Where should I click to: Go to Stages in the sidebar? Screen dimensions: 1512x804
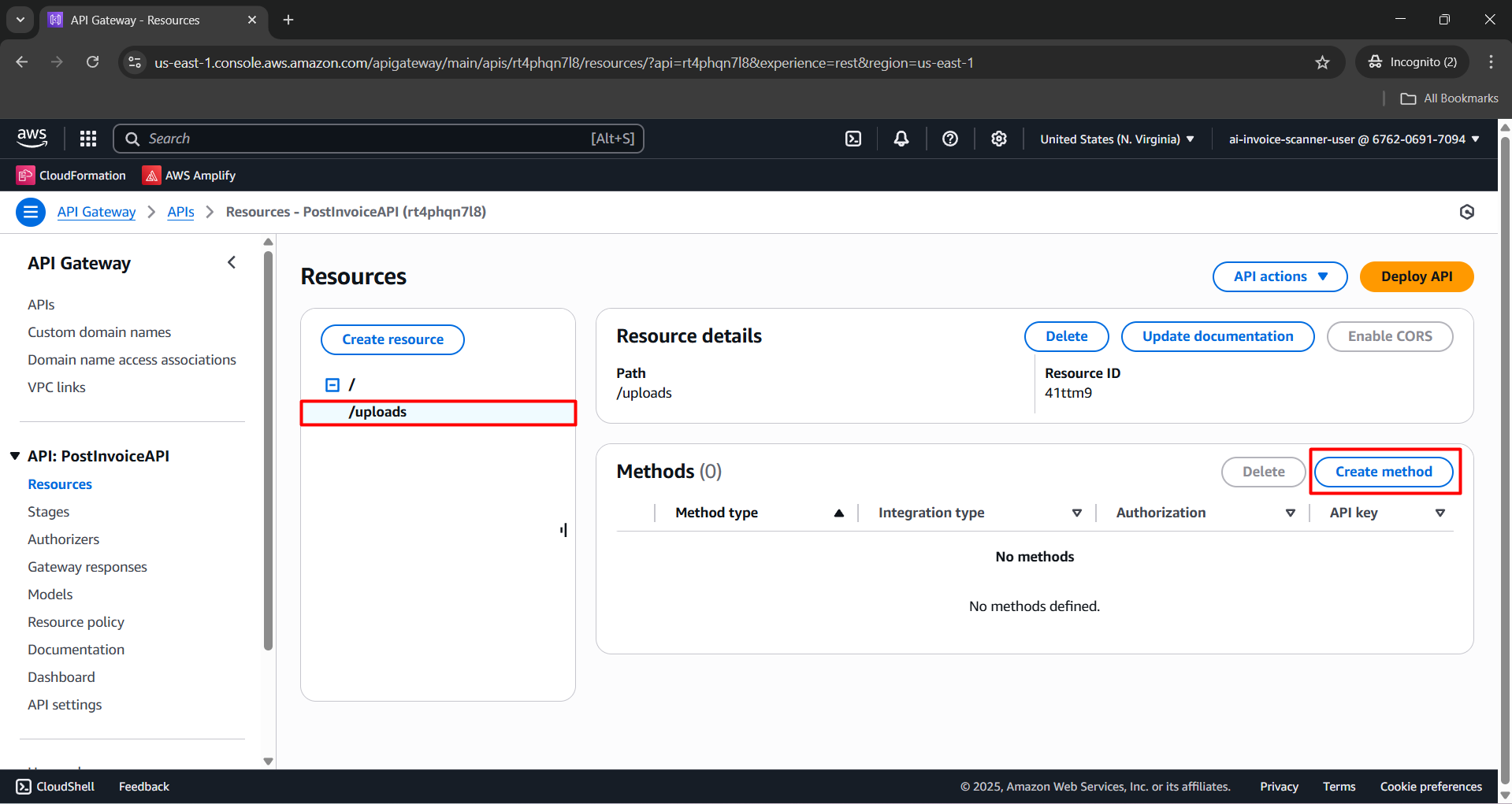(x=48, y=512)
